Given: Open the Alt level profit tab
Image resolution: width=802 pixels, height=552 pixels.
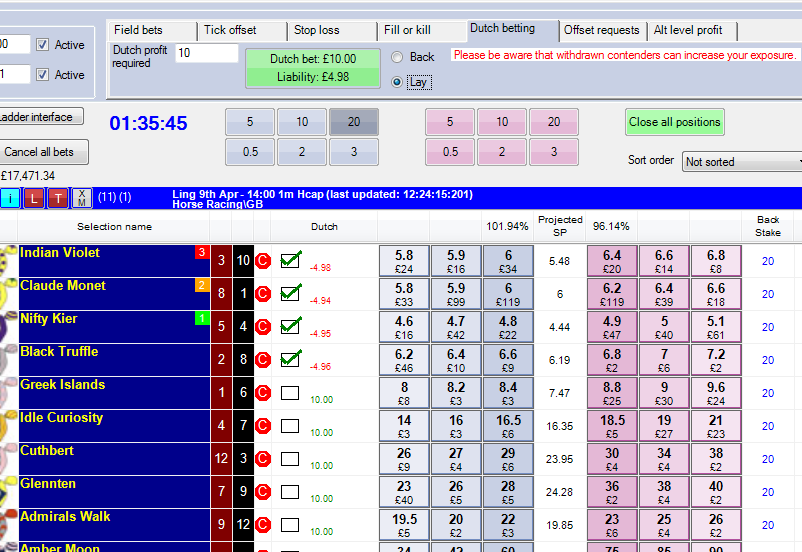Looking at the screenshot, I should (x=693, y=30).
